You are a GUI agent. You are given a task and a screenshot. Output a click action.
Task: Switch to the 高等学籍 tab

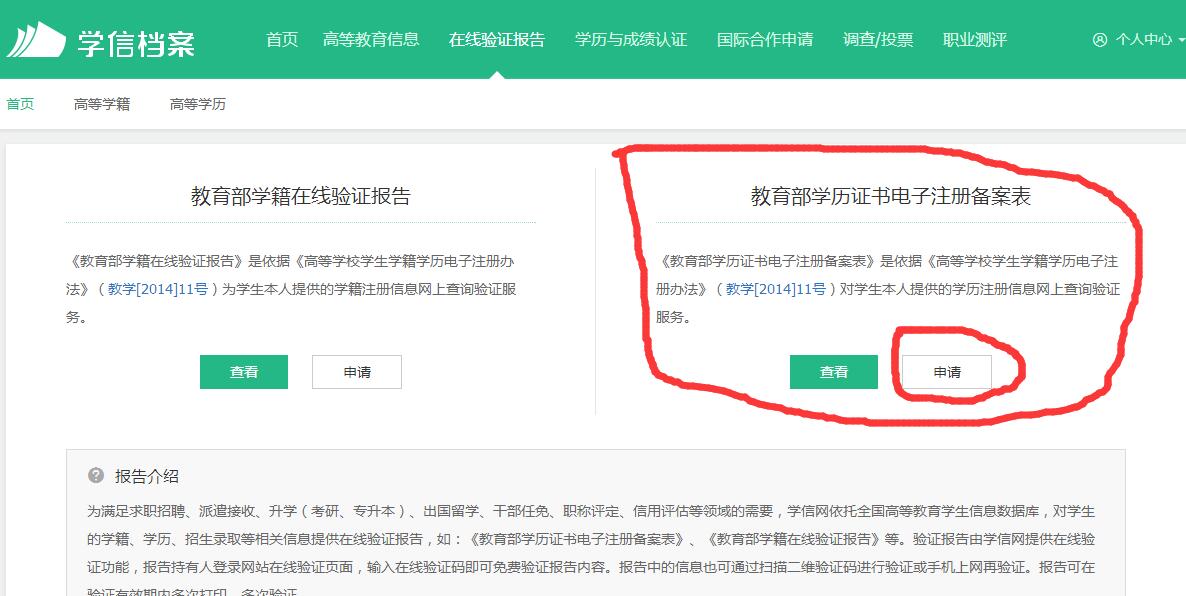pos(102,104)
